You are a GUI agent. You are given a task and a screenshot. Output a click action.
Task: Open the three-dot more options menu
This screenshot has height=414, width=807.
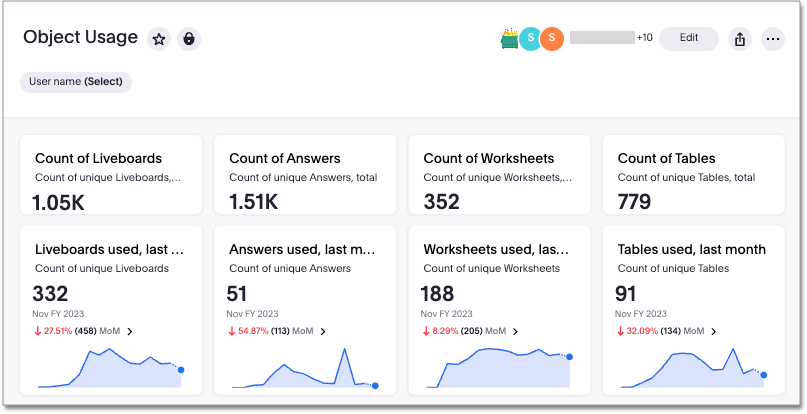tap(772, 39)
